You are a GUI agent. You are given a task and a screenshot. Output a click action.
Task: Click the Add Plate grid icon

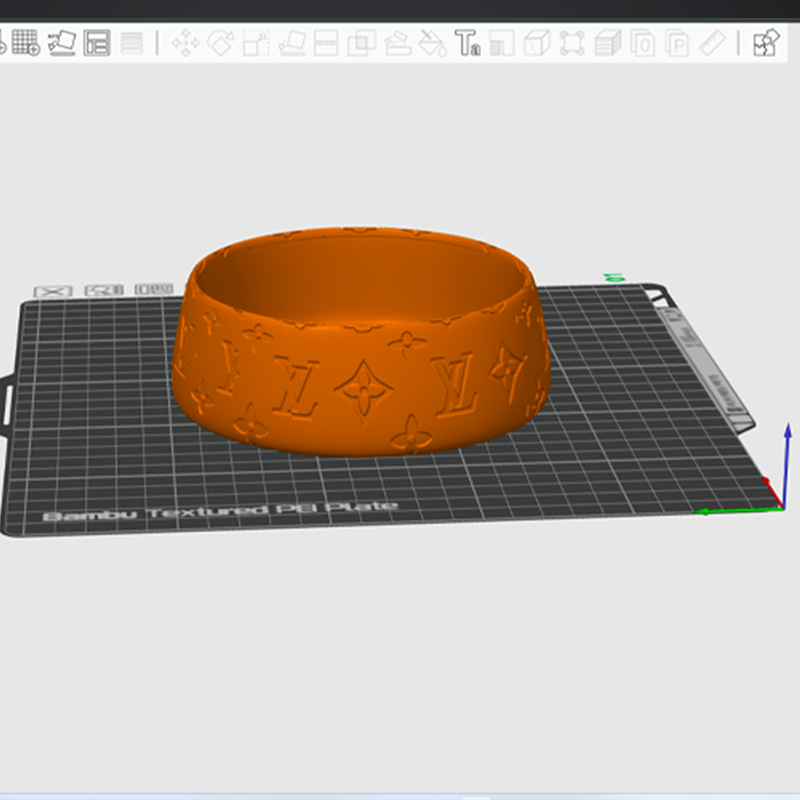point(26,42)
